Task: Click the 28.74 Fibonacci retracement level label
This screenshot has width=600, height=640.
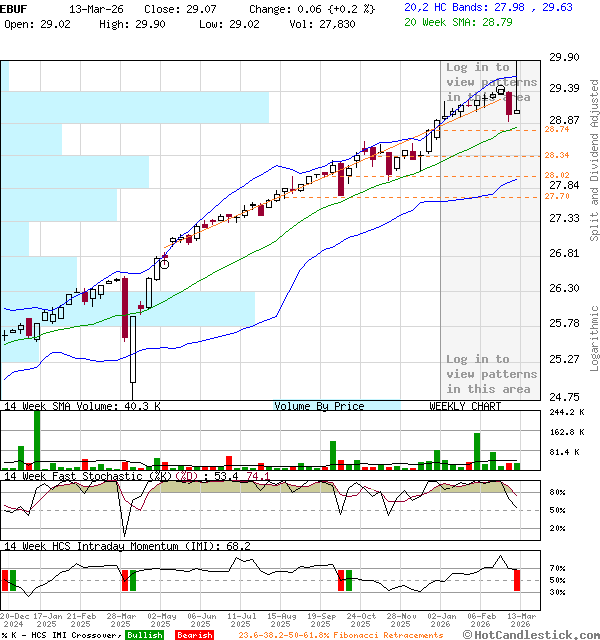Action: [556, 129]
